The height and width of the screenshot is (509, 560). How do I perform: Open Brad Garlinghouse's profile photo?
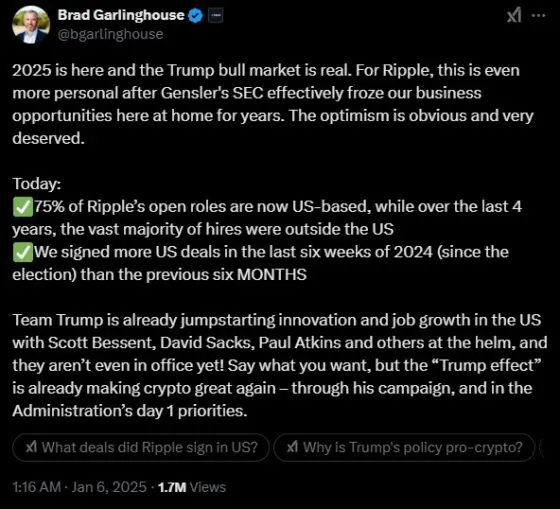[31, 25]
